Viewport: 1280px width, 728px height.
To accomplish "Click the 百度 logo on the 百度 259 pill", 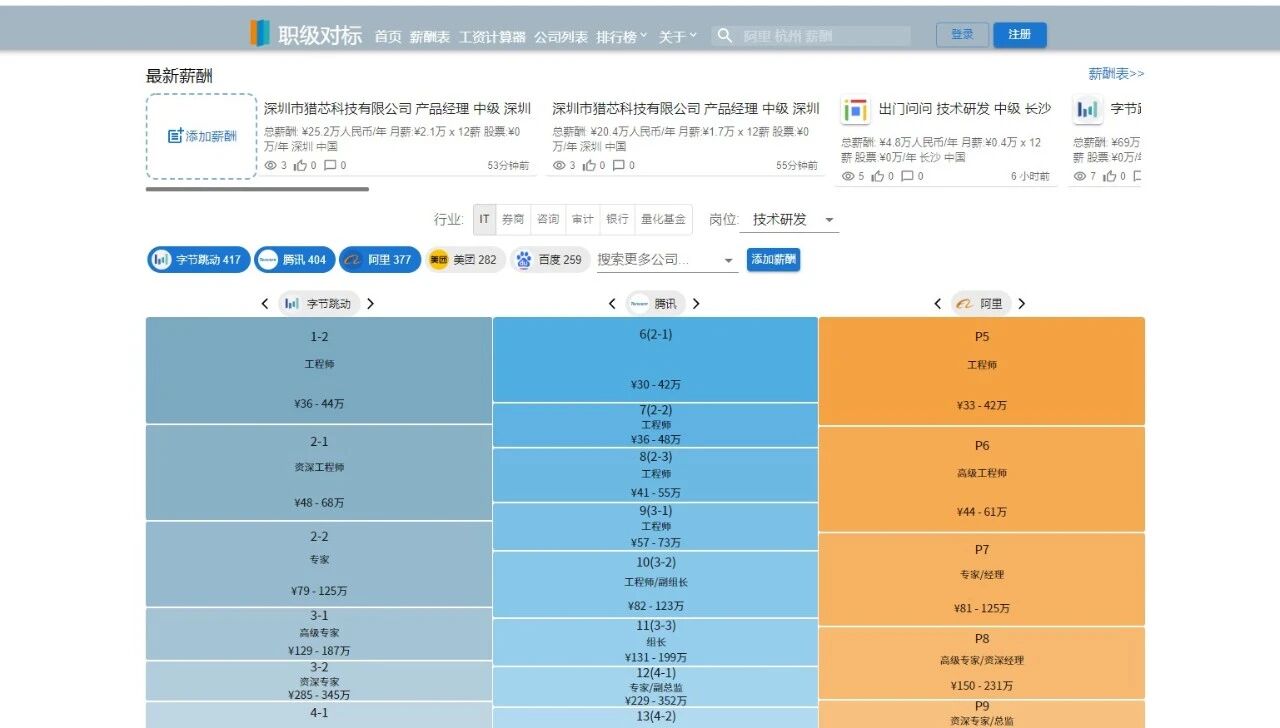I will coord(523,259).
